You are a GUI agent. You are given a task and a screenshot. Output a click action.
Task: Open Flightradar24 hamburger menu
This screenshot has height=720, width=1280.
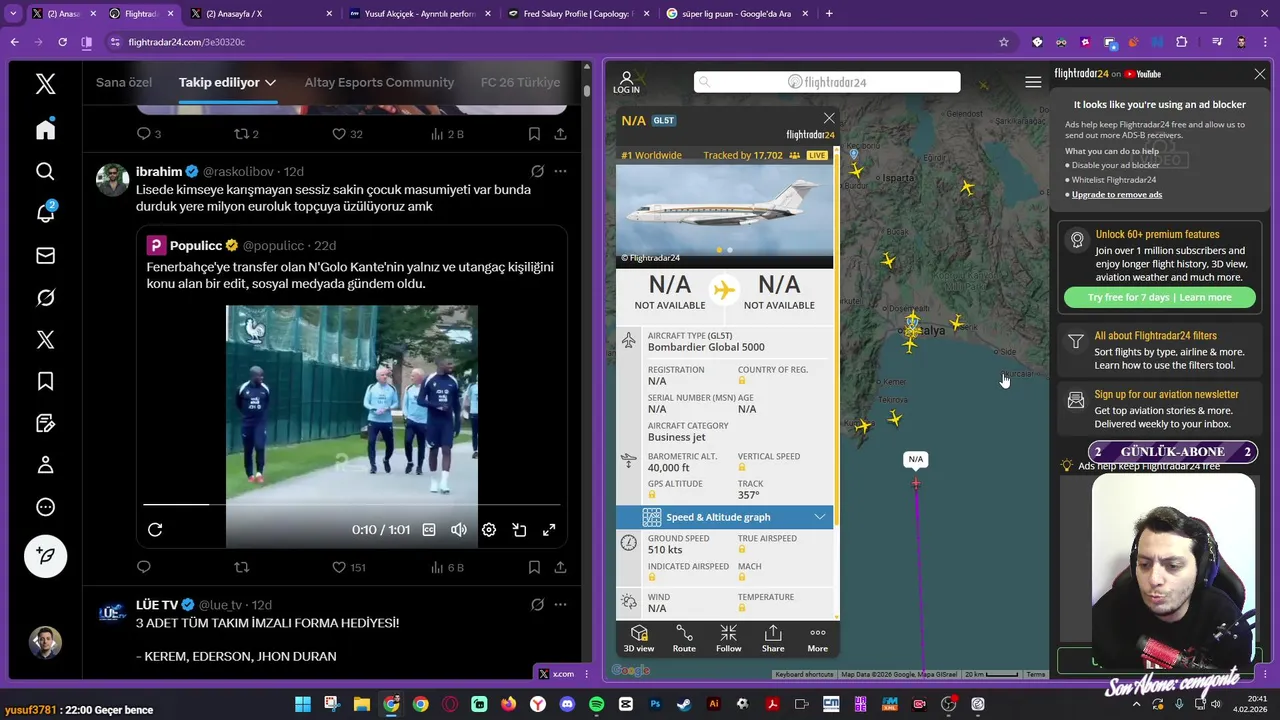[x=1033, y=82]
